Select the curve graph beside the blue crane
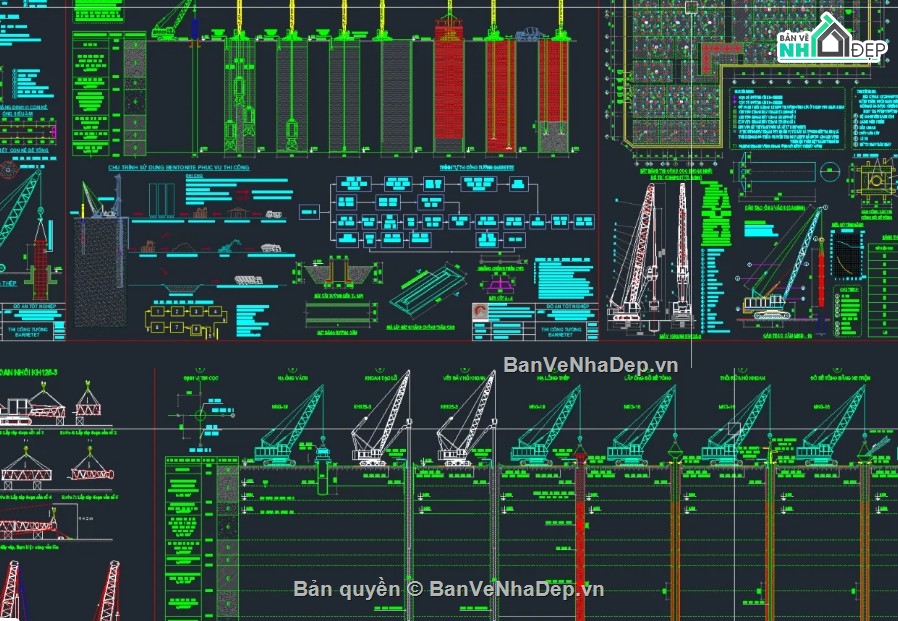Screen dimensions: 898x621 pos(847,254)
